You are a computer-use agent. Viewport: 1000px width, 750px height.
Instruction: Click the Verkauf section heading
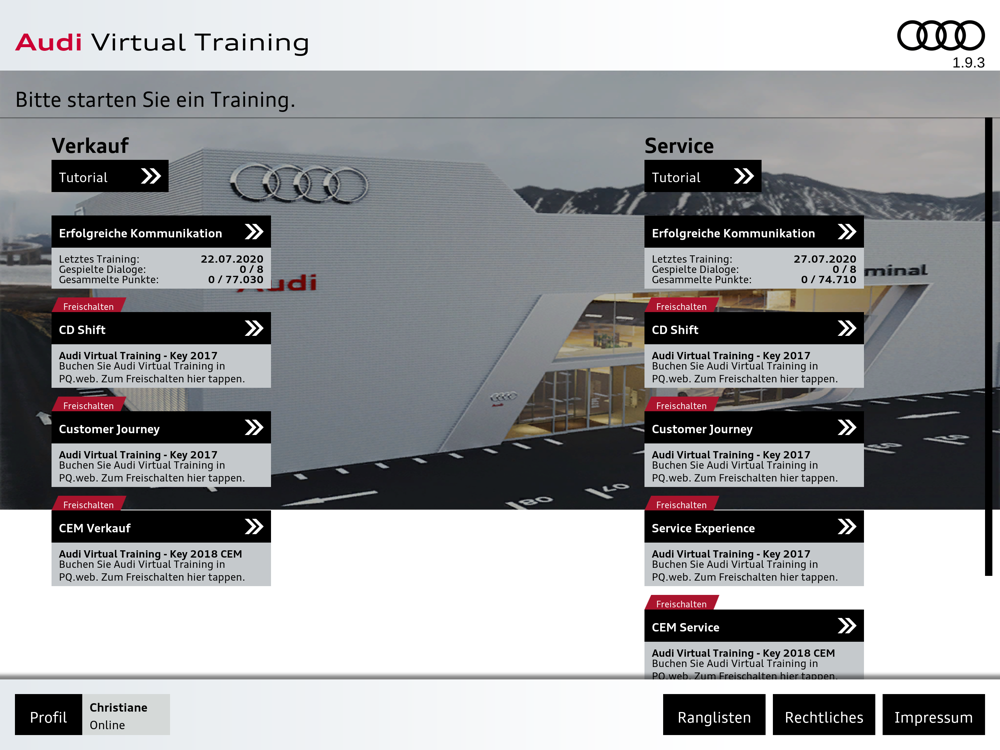pyautogui.click(x=91, y=145)
